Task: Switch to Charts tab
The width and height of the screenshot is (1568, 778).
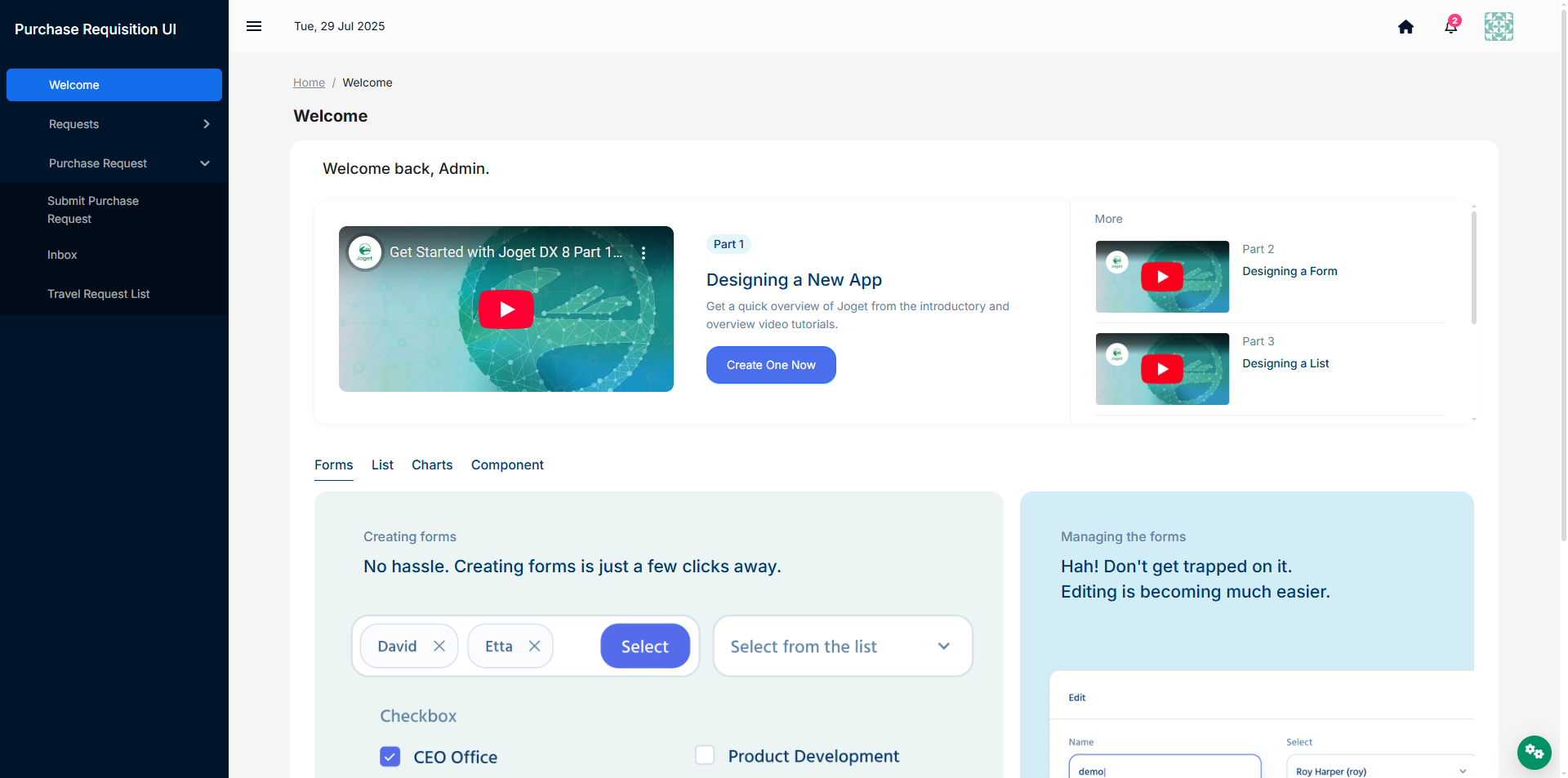Action: [432, 465]
